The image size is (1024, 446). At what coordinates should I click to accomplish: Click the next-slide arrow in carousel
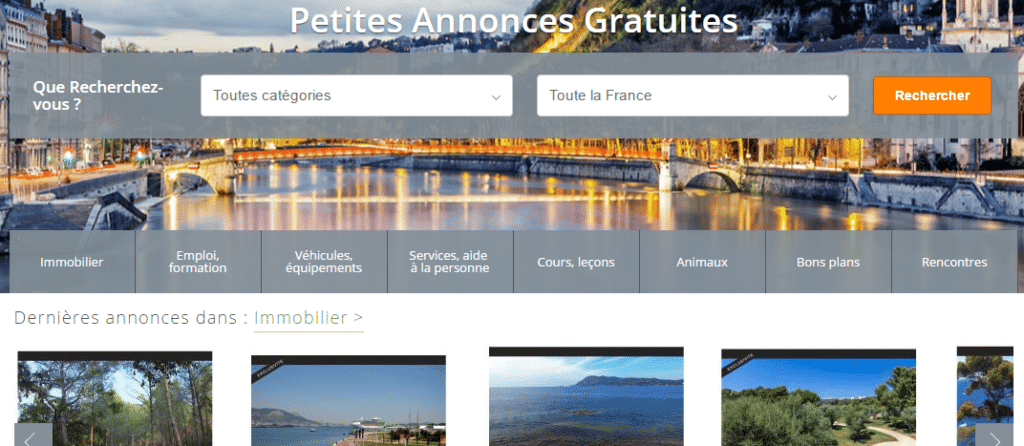pyautogui.click(x=994, y=435)
